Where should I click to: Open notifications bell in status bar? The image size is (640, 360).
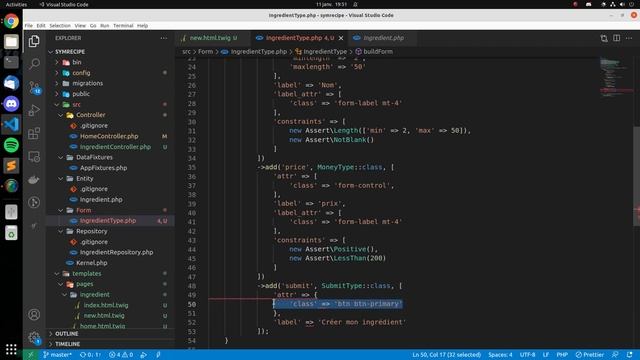click(x=629, y=355)
